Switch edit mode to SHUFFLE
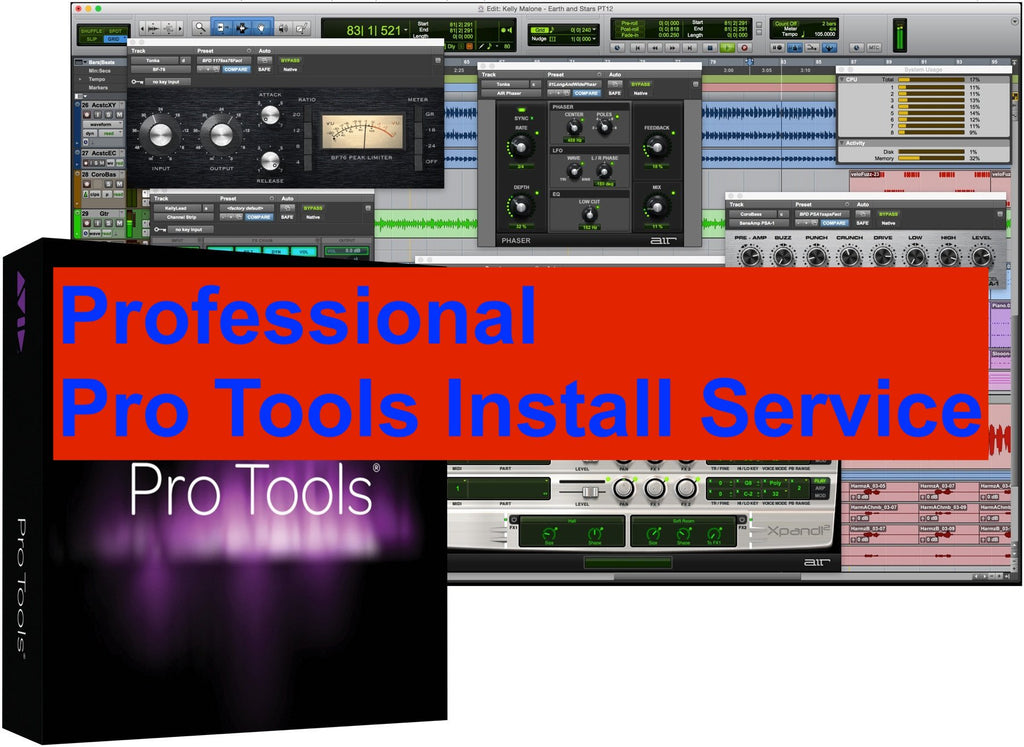This screenshot has height=747, width=1024. (90, 30)
